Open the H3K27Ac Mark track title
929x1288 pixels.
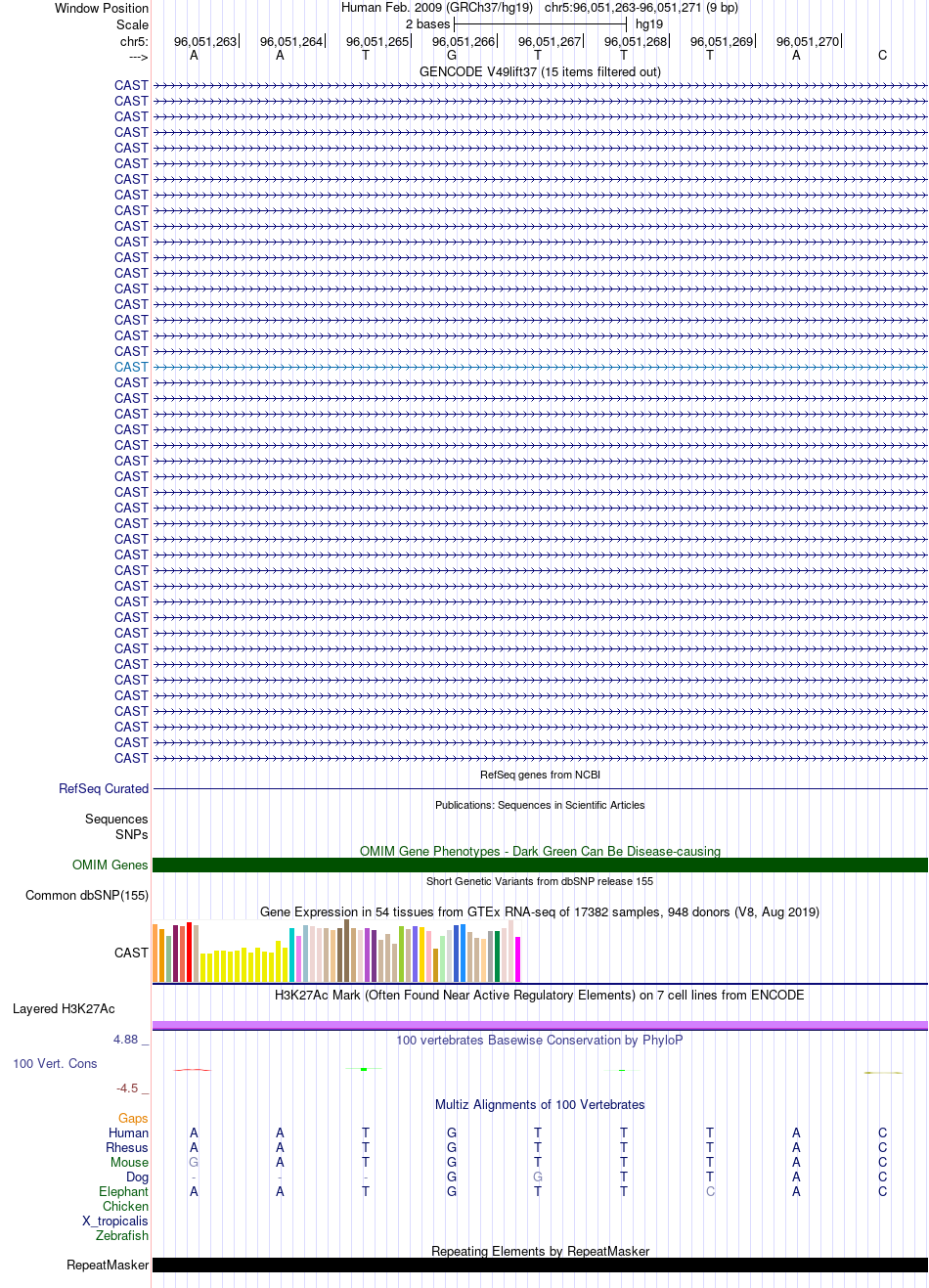tap(540, 995)
